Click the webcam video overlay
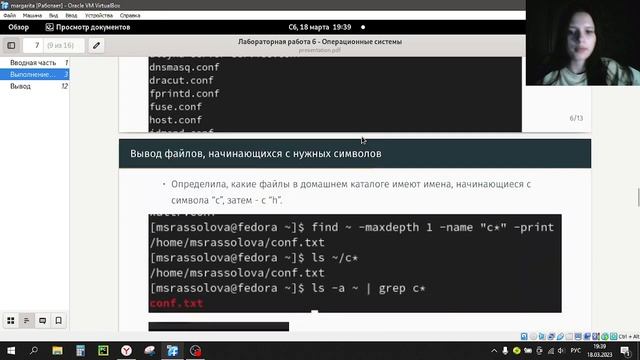This screenshot has width=640, height=360. click(x=583, y=42)
